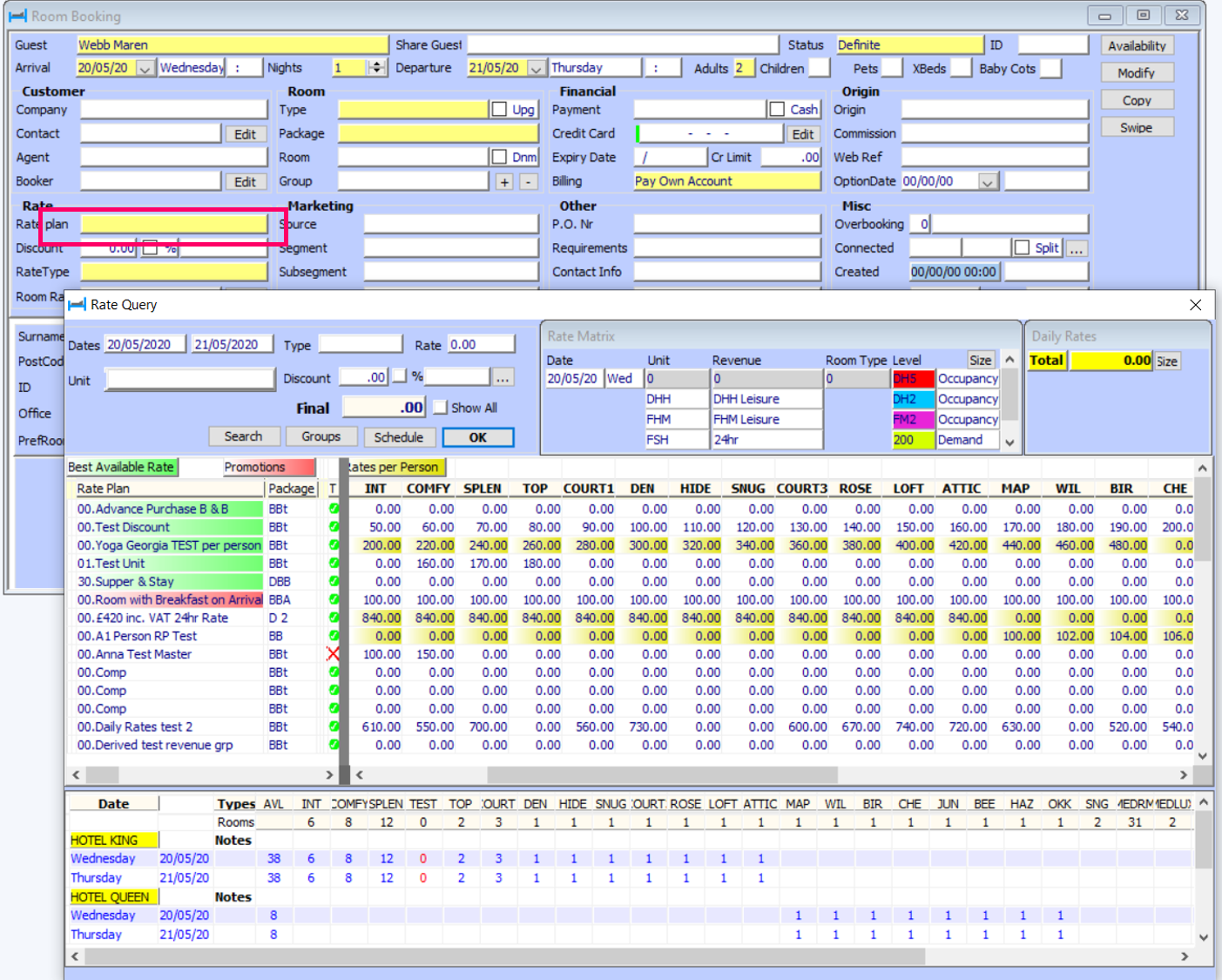Confirm with the OK button
Image resolution: width=1222 pixels, height=980 pixels.
[478, 437]
